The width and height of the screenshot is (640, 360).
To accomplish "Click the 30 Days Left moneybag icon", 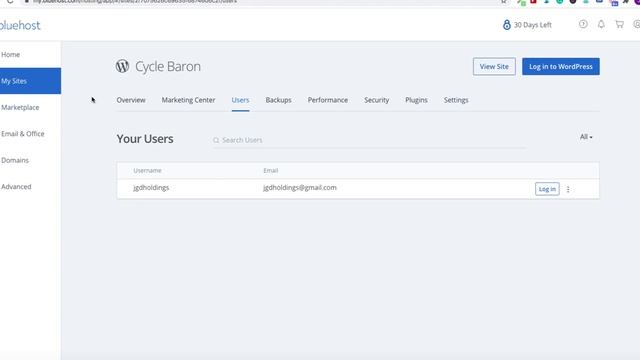I will coord(507,25).
